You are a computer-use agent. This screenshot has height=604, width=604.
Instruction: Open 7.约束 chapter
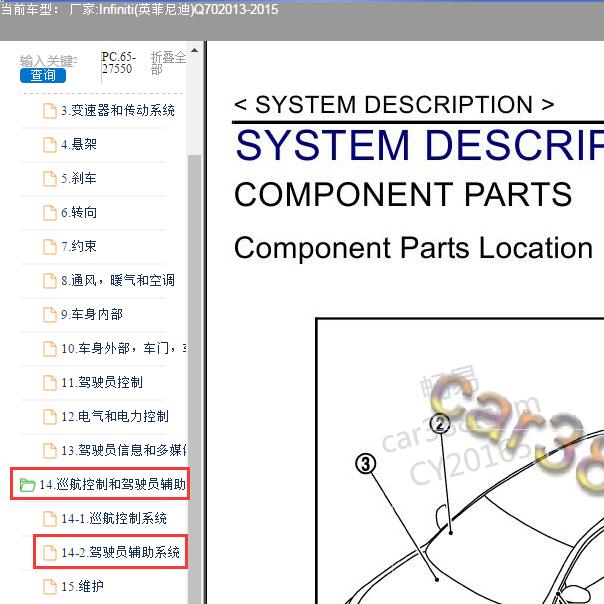coord(79,246)
